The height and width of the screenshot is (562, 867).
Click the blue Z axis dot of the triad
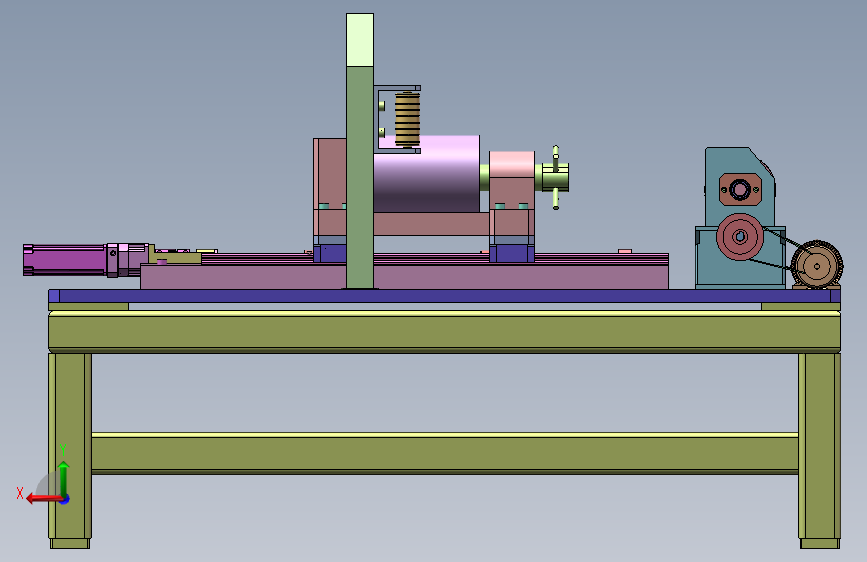[x=65, y=499]
